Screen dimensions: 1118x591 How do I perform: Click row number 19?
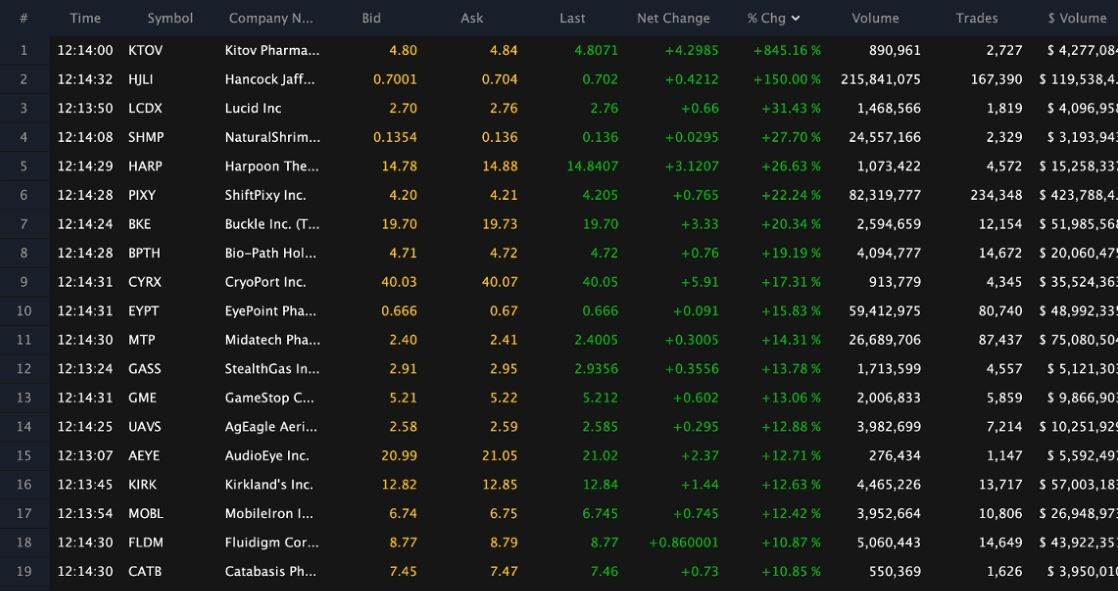24,572
